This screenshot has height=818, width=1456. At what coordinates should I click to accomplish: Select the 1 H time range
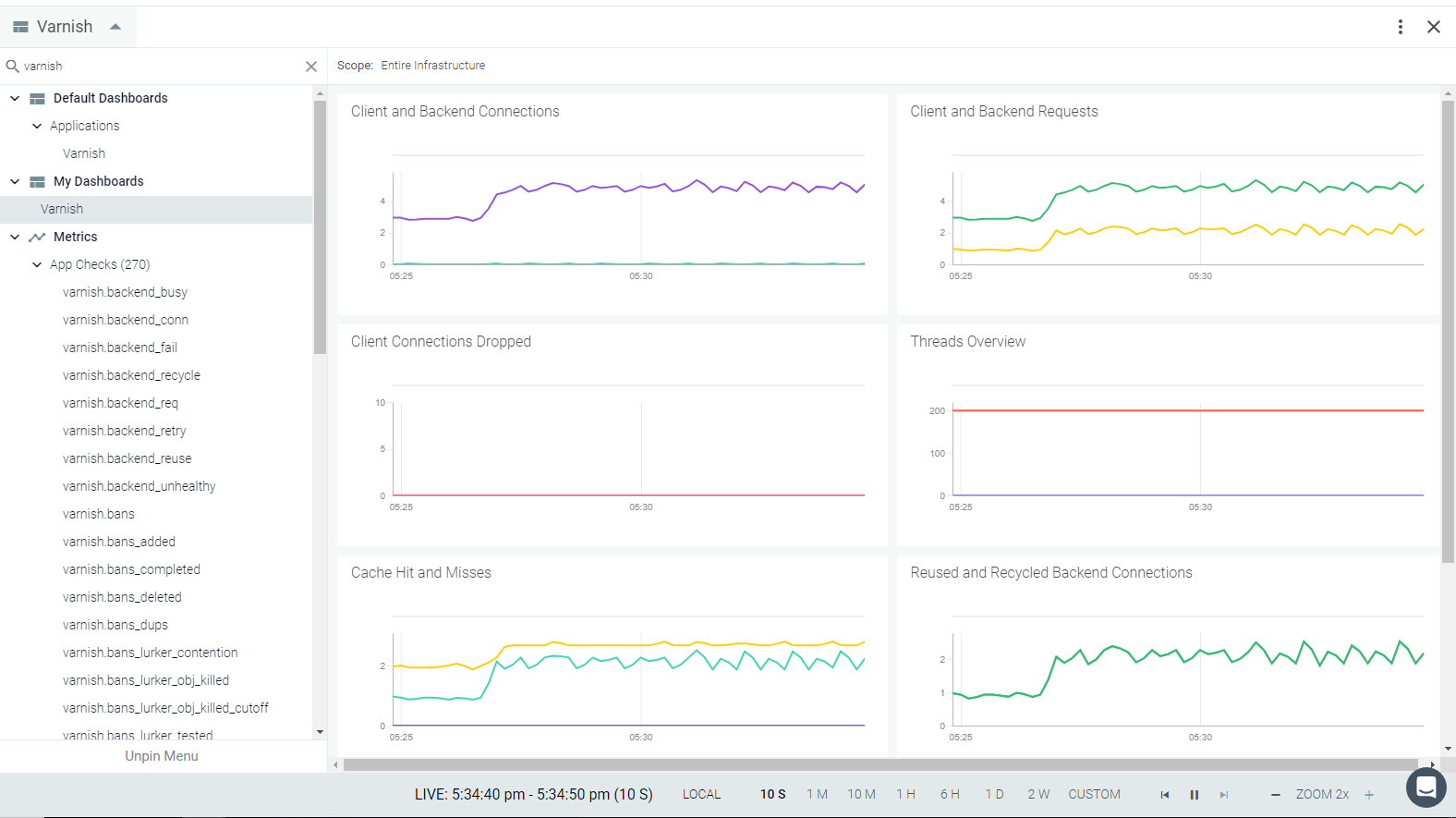click(905, 795)
